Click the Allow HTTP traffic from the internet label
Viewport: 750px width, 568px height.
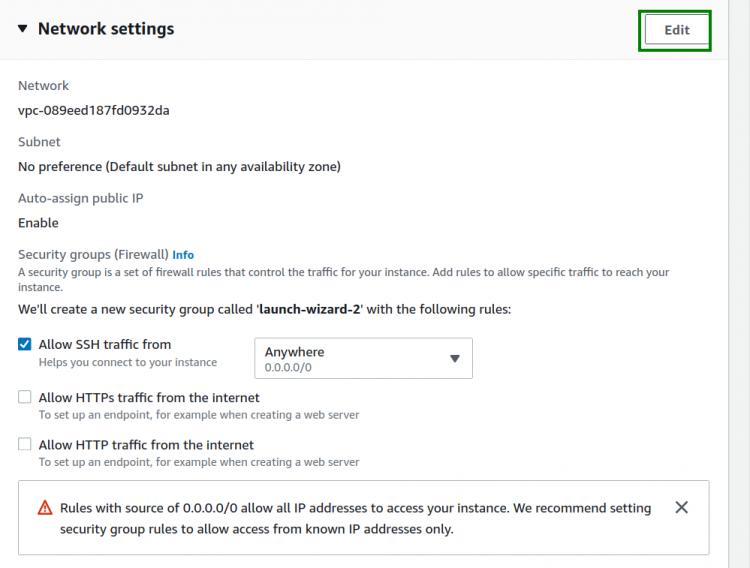point(146,444)
